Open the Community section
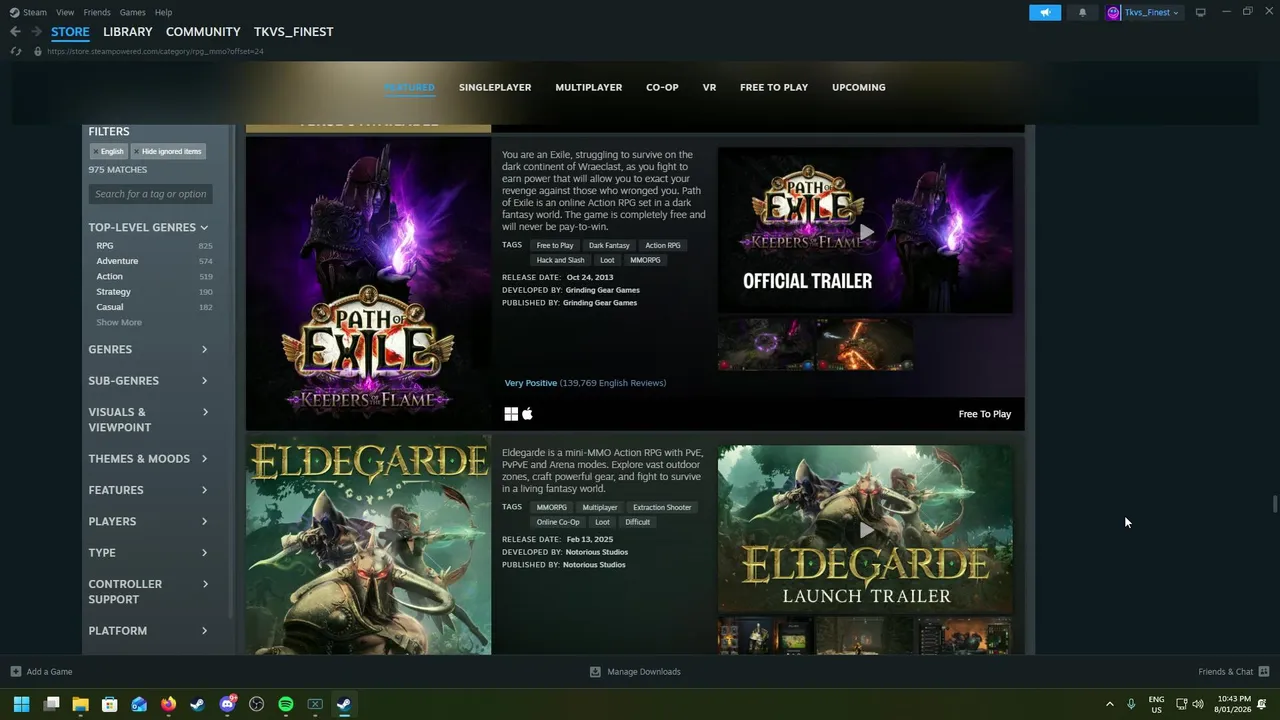Screen dimensions: 1280x720 [x=203, y=32]
